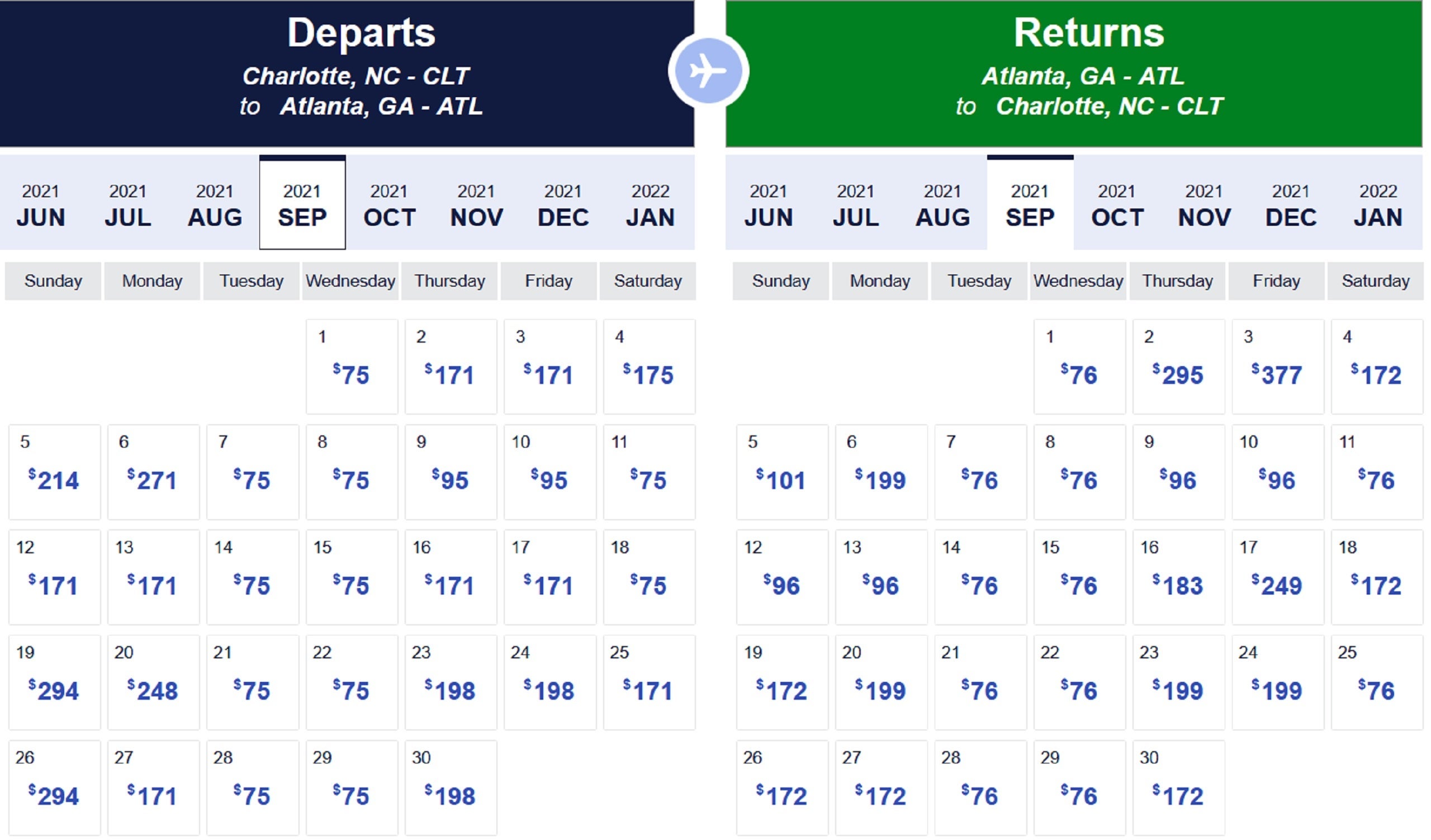
Task: Select the DEC 2021 tab under Departs
Action: click(x=563, y=206)
